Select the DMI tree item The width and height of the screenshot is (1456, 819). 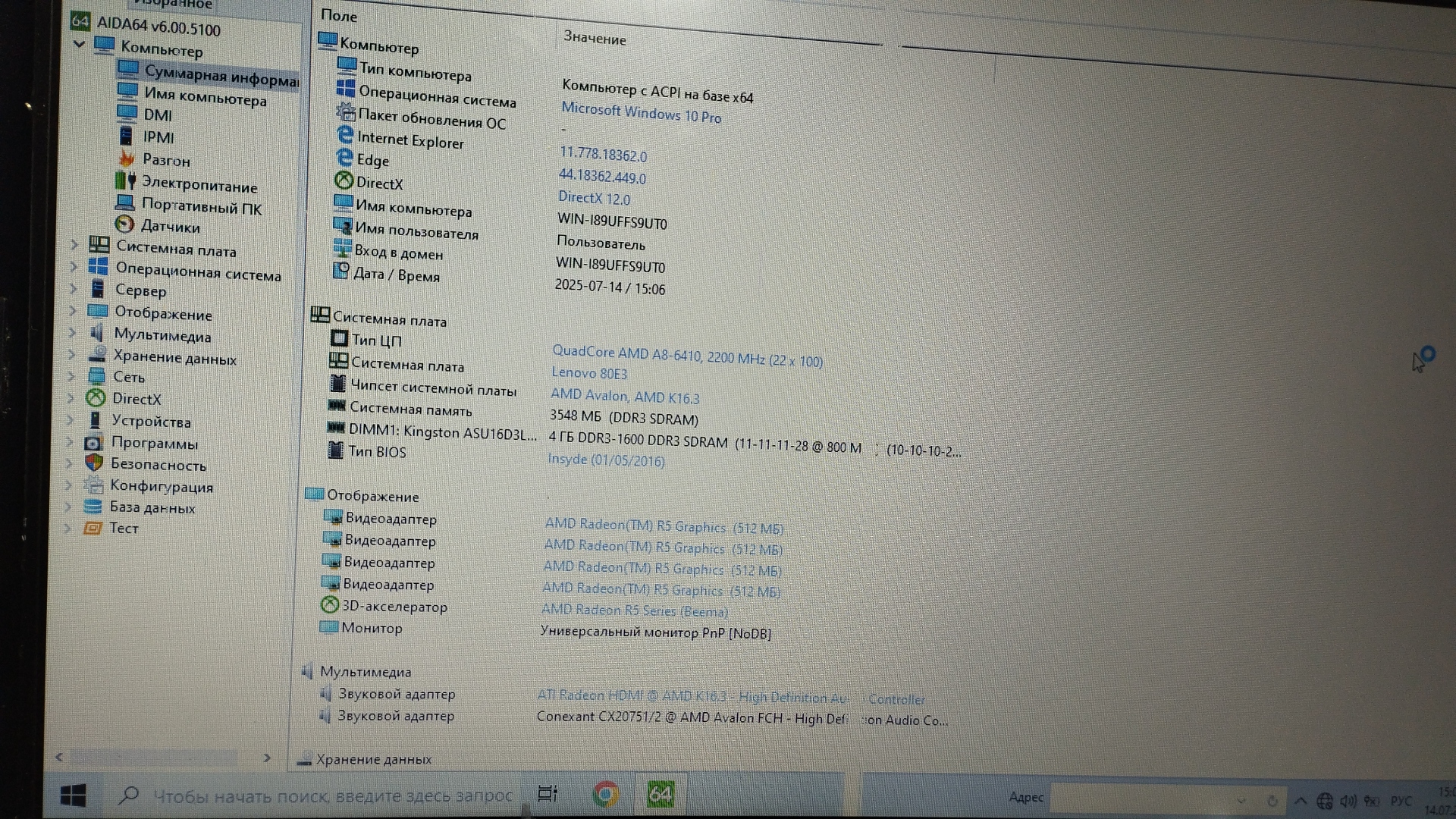(x=158, y=115)
